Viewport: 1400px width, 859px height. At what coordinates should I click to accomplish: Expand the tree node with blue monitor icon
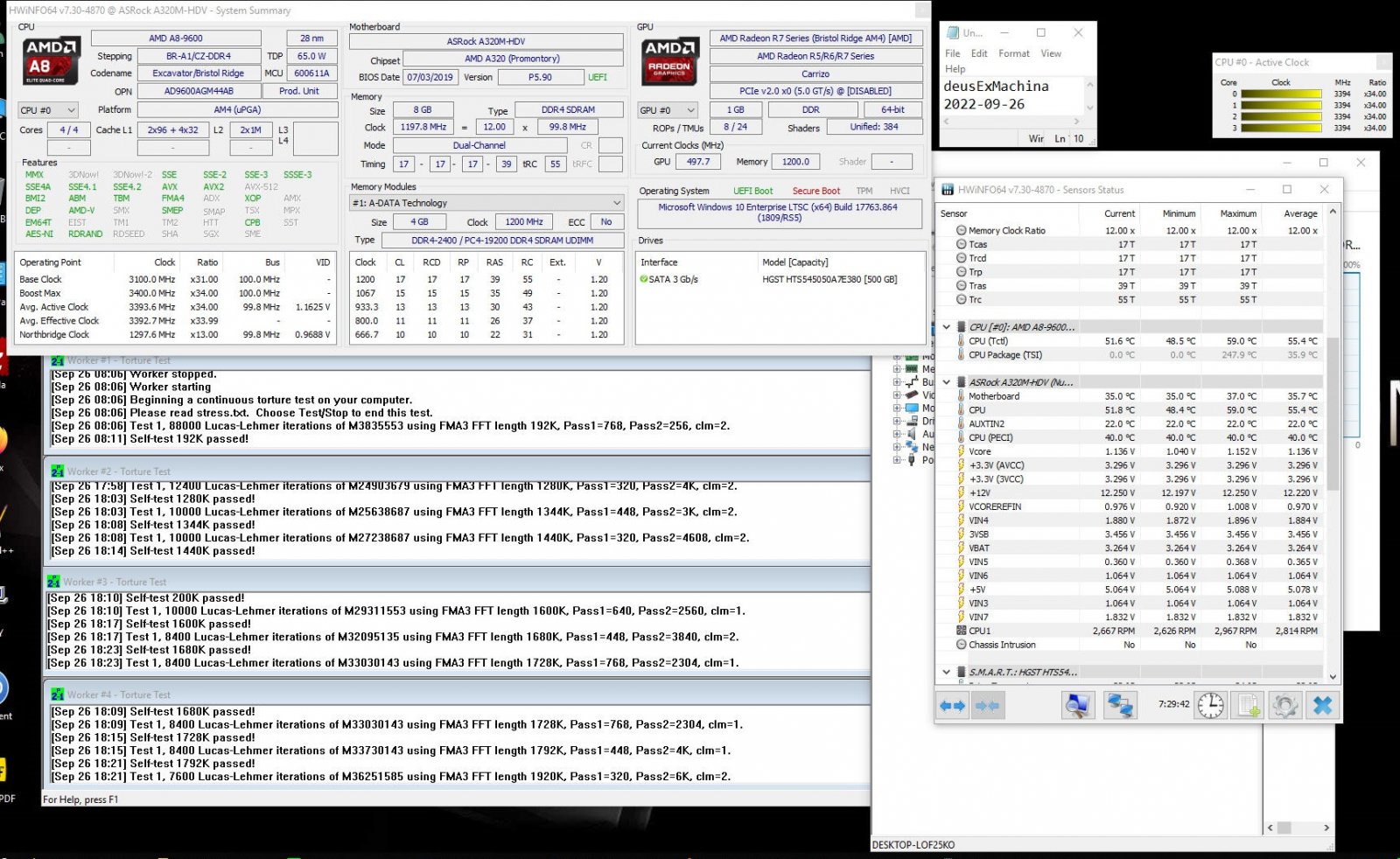897,409
